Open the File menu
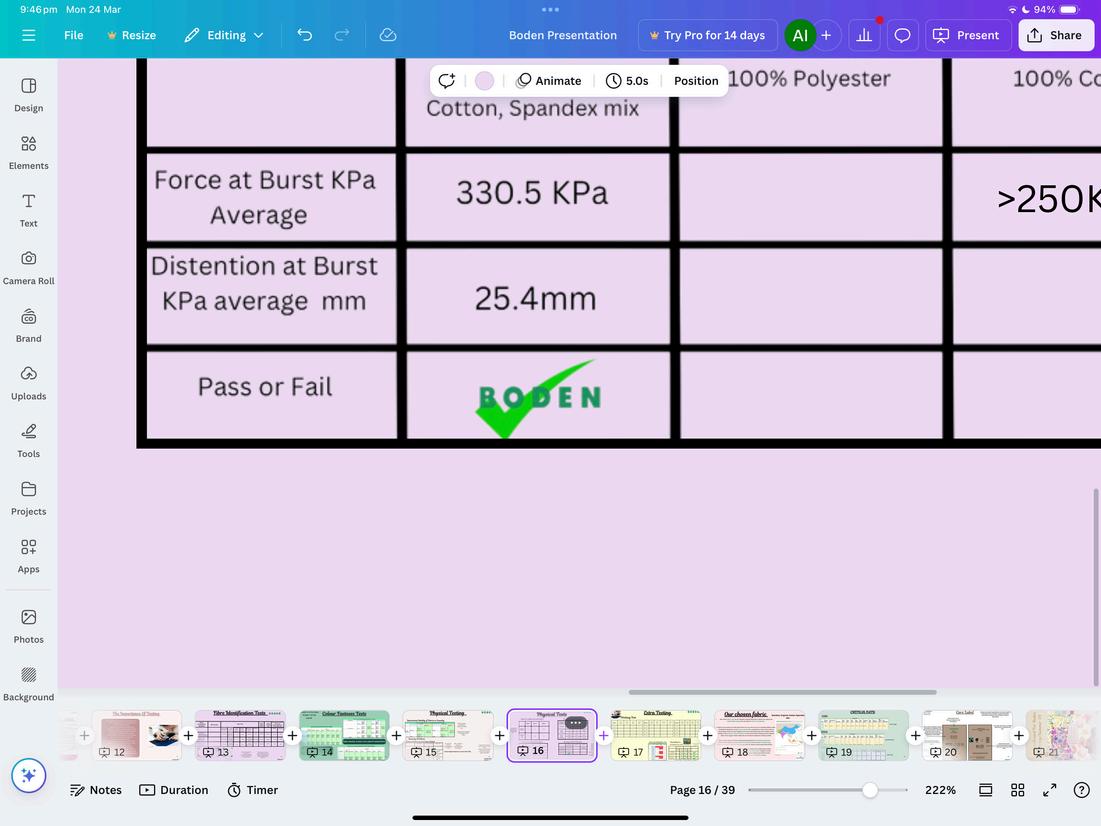This screenshot has width=1101, height=826. [x=74, y=35]
